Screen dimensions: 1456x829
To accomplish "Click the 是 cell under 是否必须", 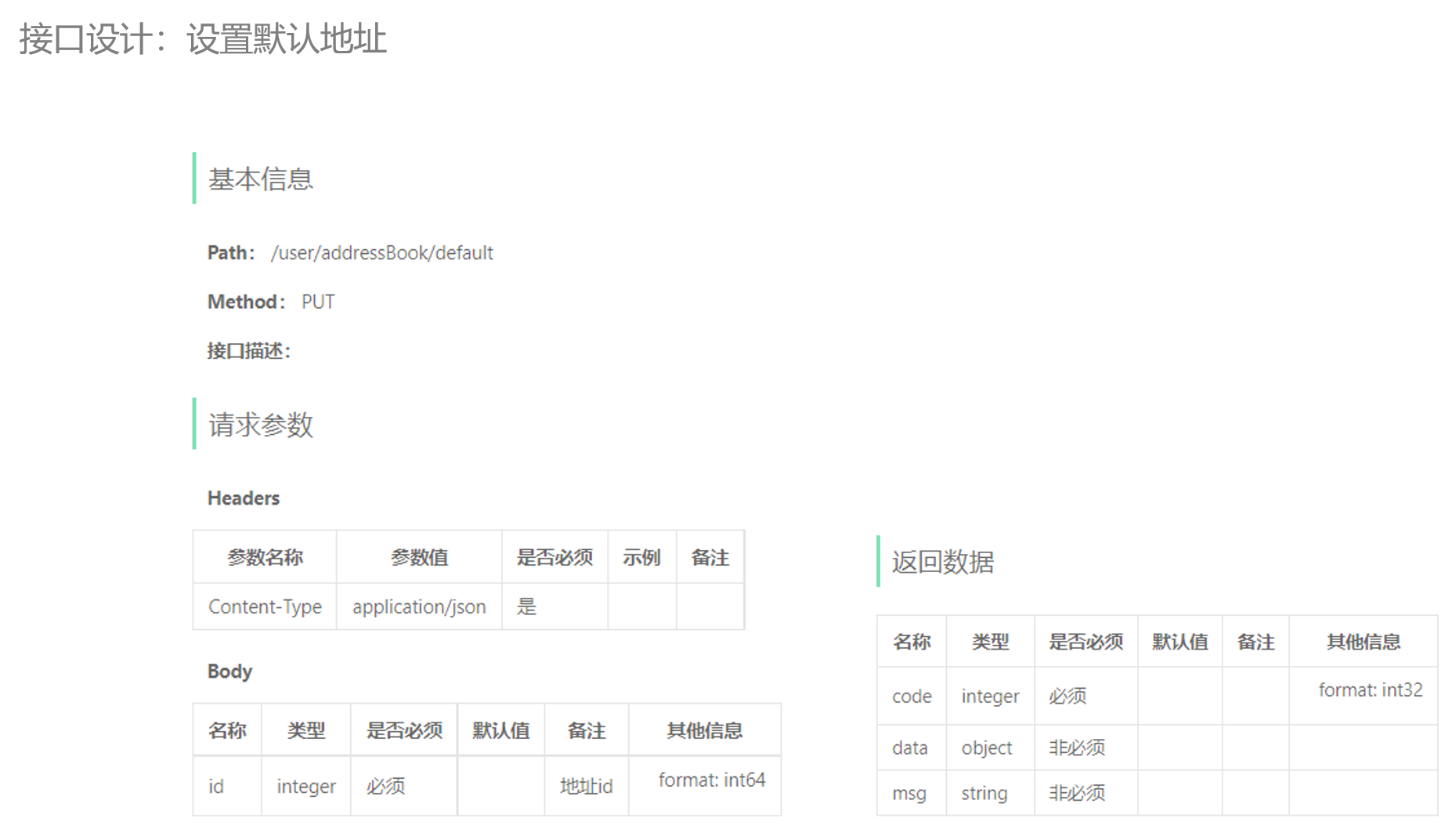I will [526, 606].
